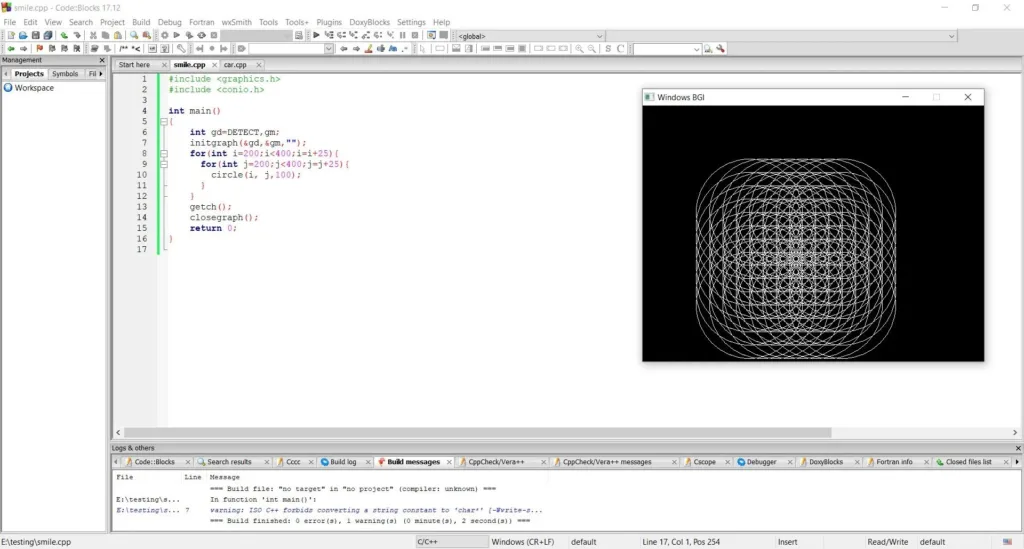Switch to the car.cpp editor tab

click(x=234, y=65)
